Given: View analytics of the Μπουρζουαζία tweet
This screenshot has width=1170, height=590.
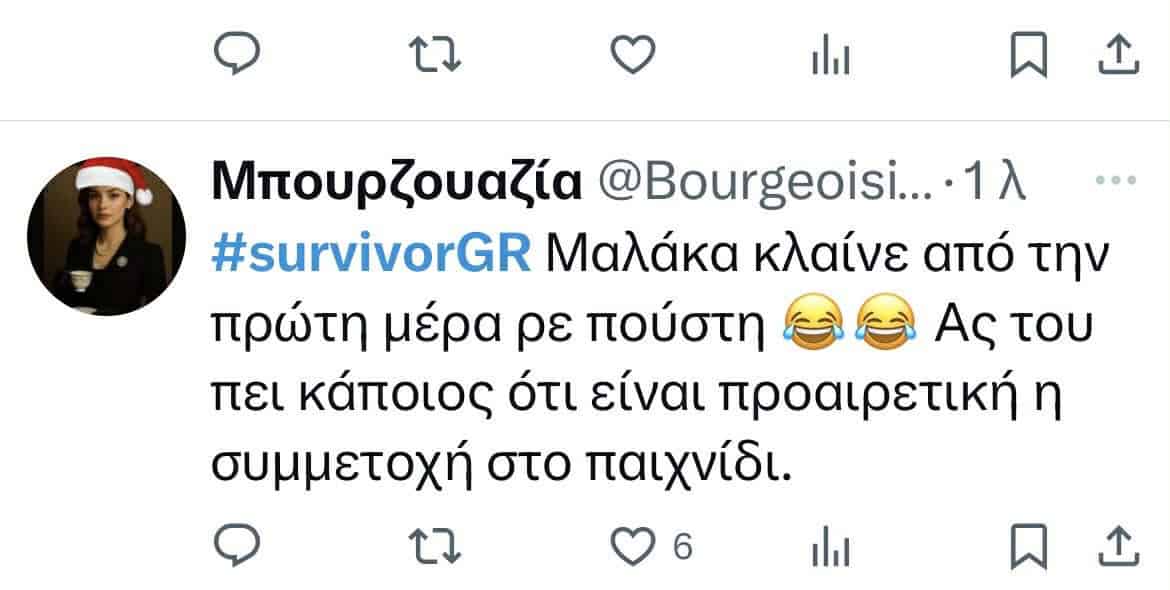Looking at the screenshot, I should (x=830, y=547).
